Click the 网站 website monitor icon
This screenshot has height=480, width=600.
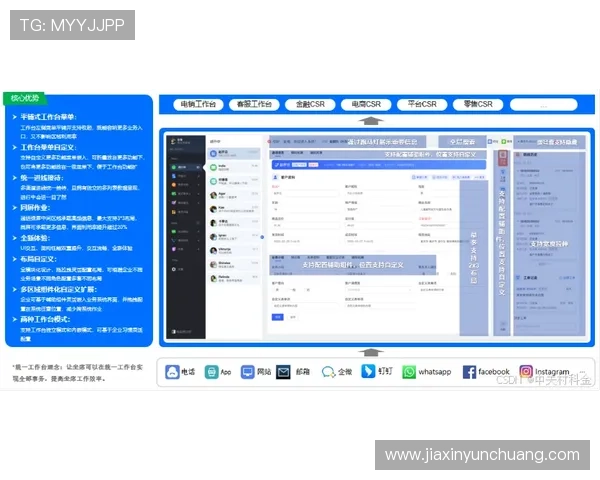[x=248, y=372]
